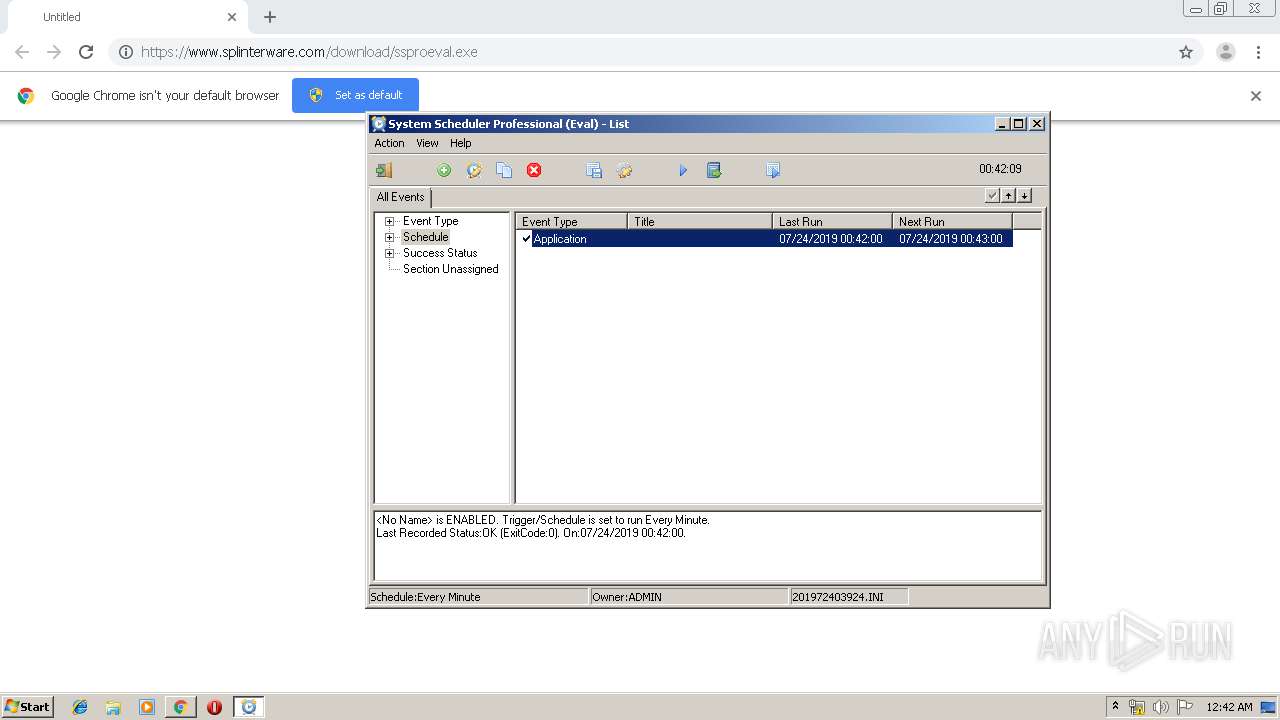This screenshot has width=1280, height=720.
Task: Expand the Success Status tree node
Action: (389, 253)
